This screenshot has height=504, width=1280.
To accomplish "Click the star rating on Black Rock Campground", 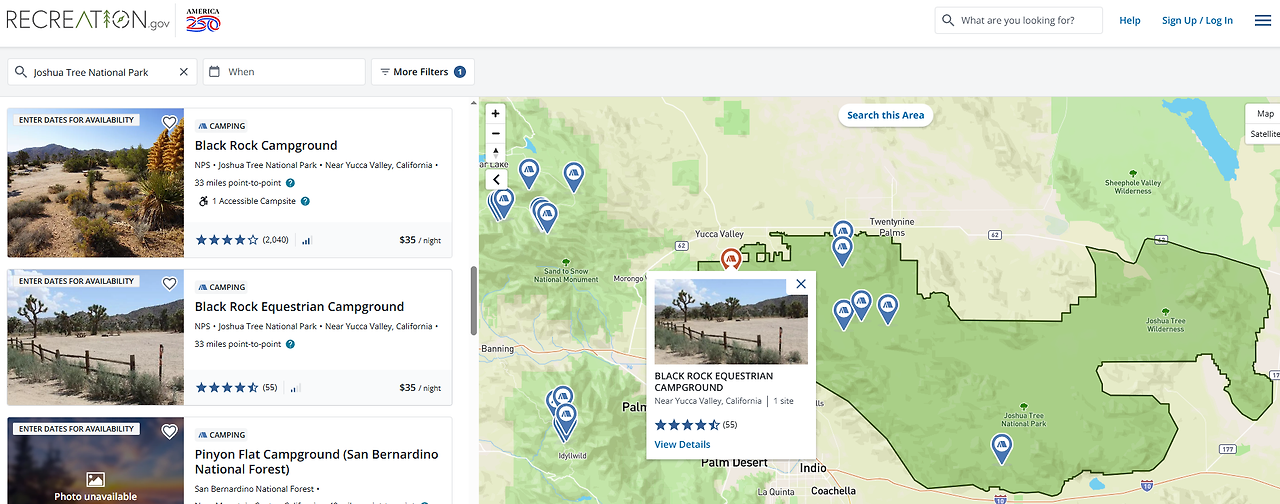I will click(x=227, y=240).
